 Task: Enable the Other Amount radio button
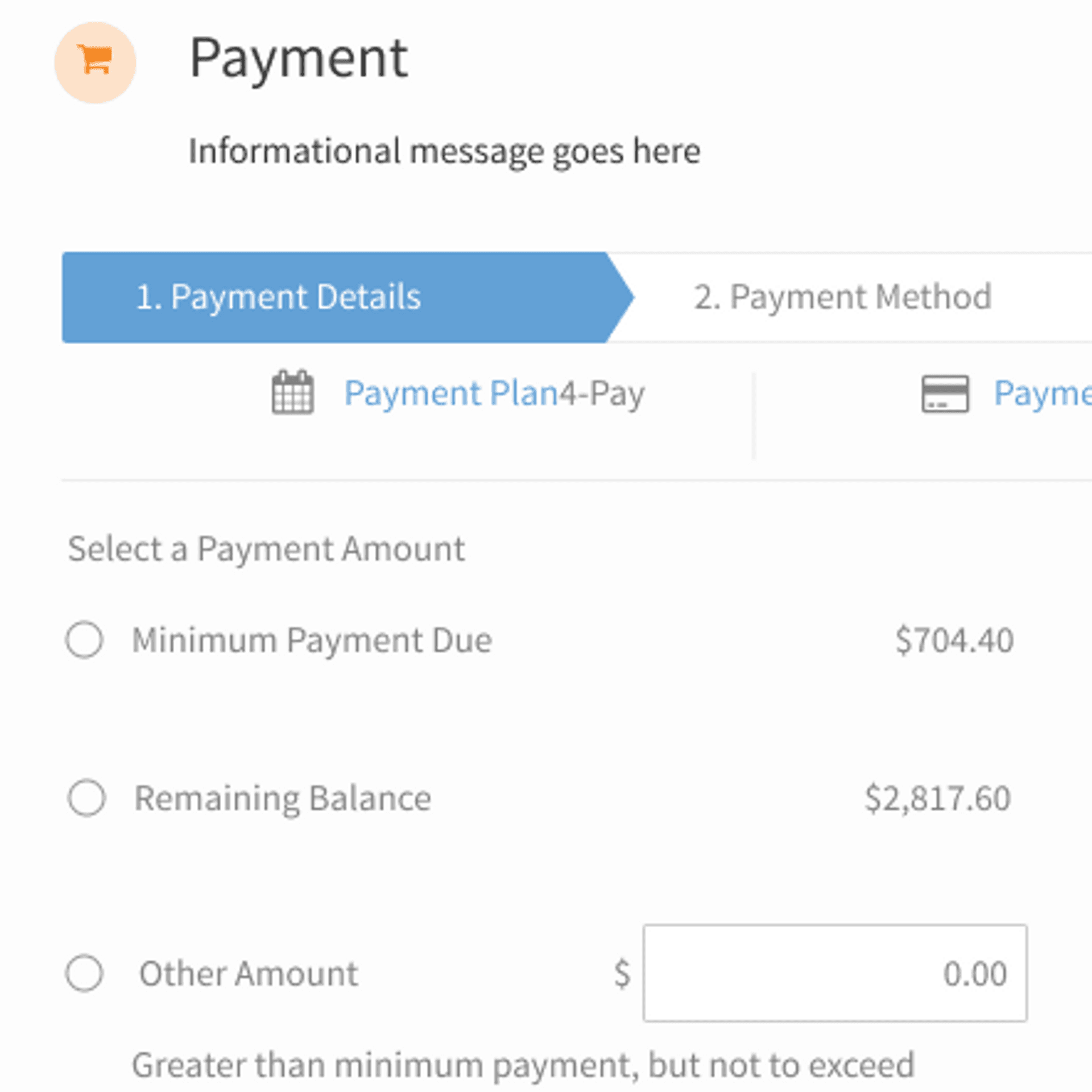coord(84,973)
